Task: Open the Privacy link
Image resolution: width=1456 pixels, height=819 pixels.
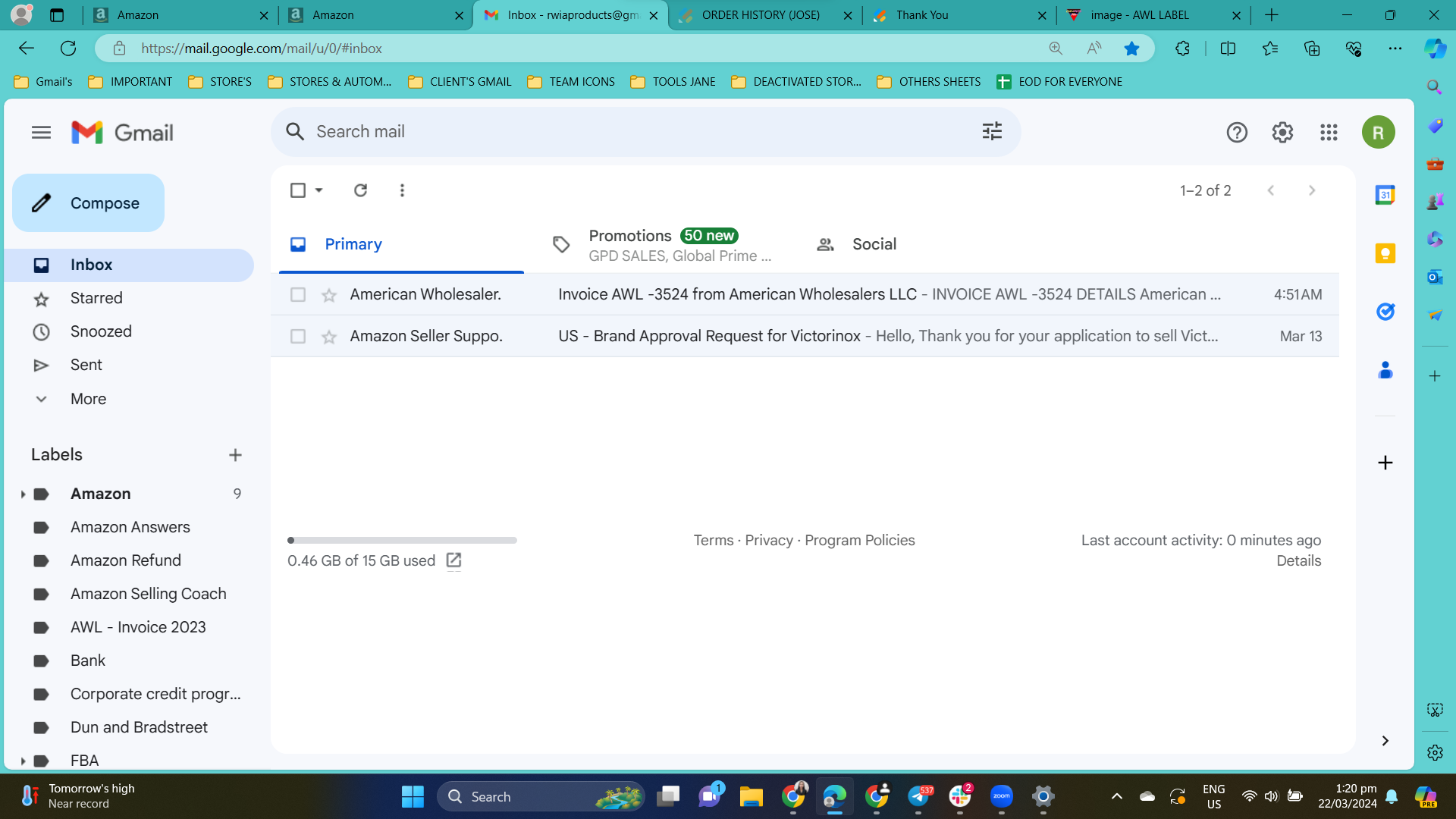Action: point(769,540)
